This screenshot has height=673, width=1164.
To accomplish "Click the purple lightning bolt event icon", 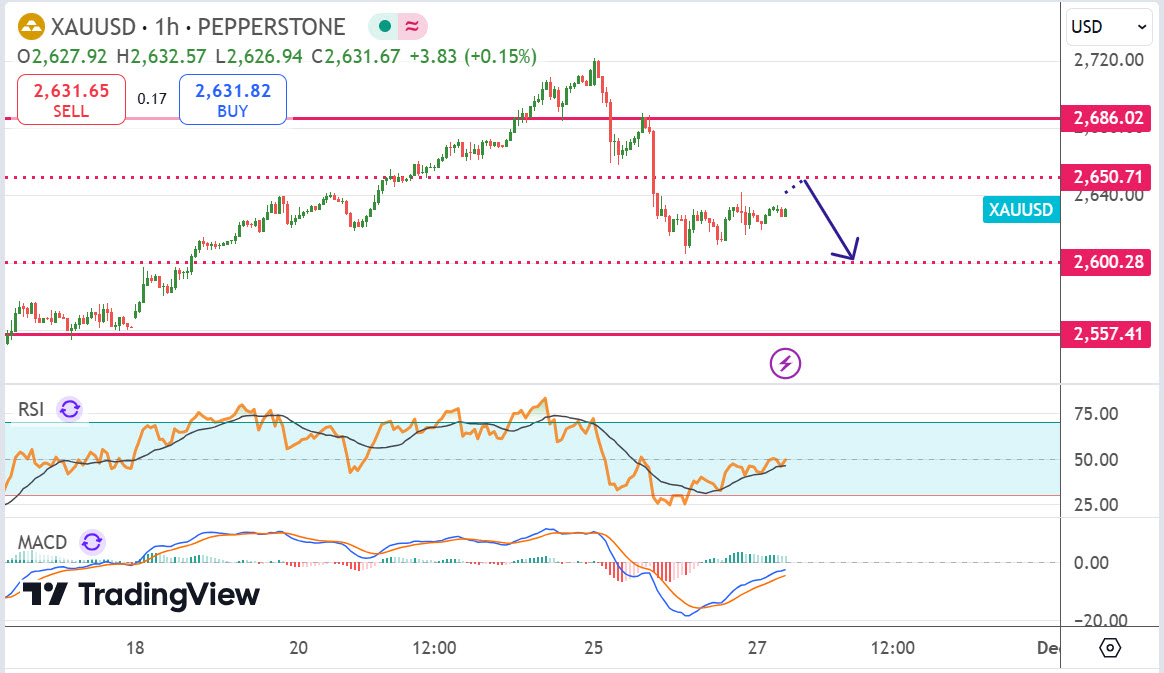I will point(785,363).
